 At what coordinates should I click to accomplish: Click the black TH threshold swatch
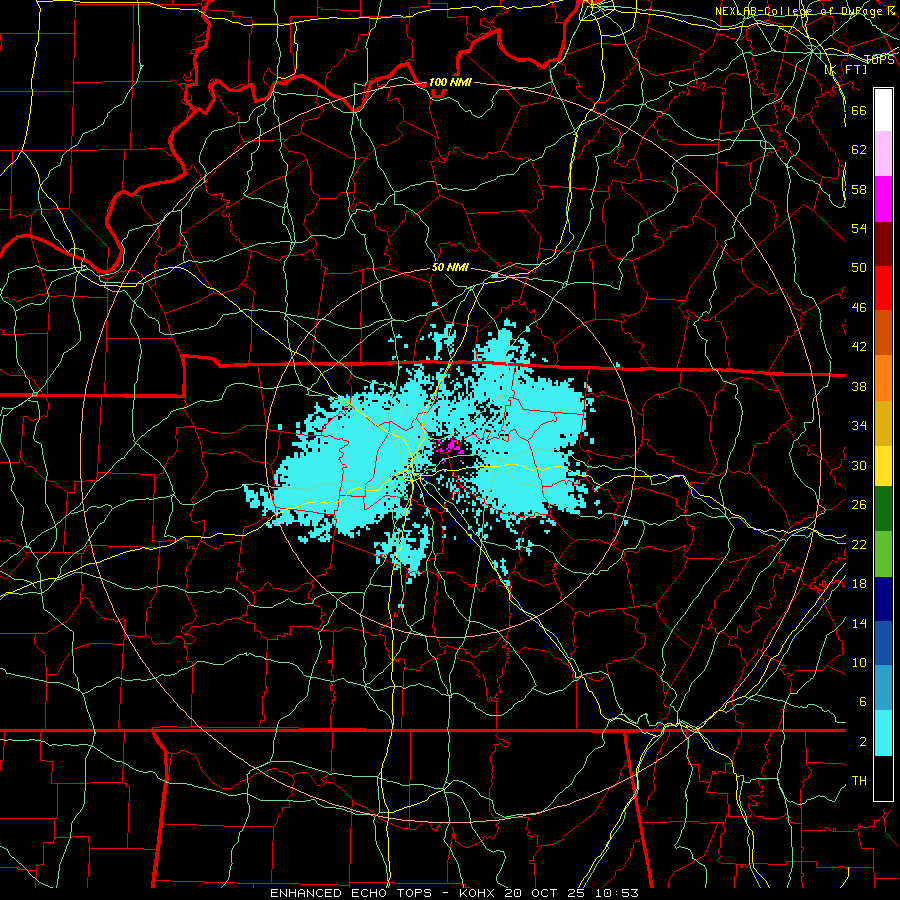883,778
